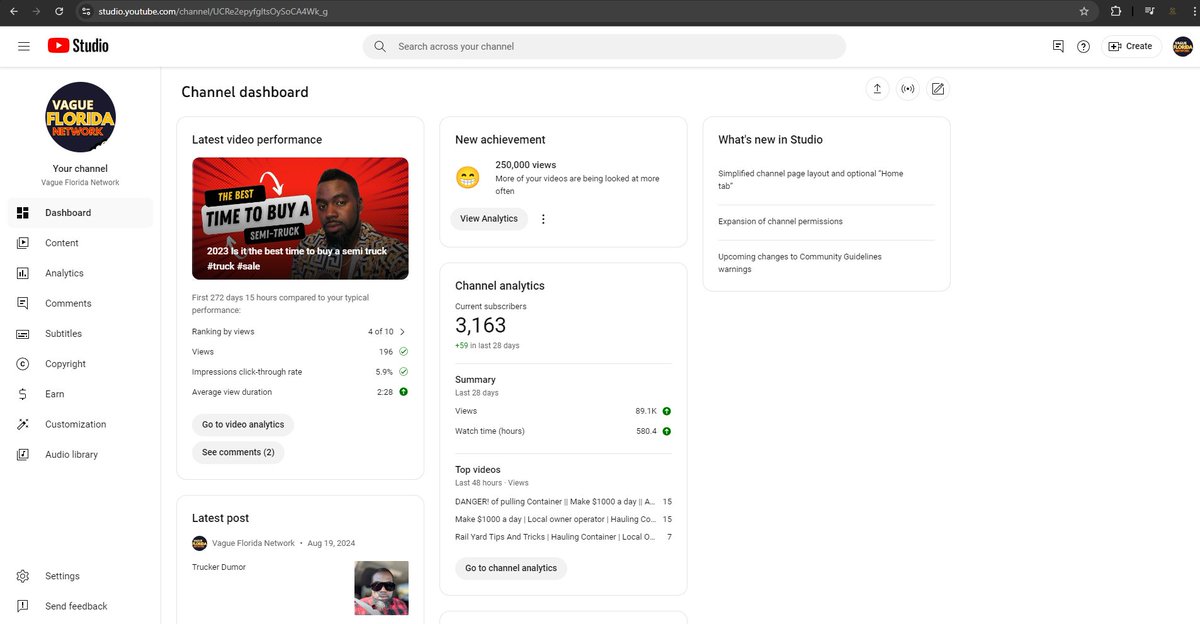Click the browser forward arrow

pos(36,11)
